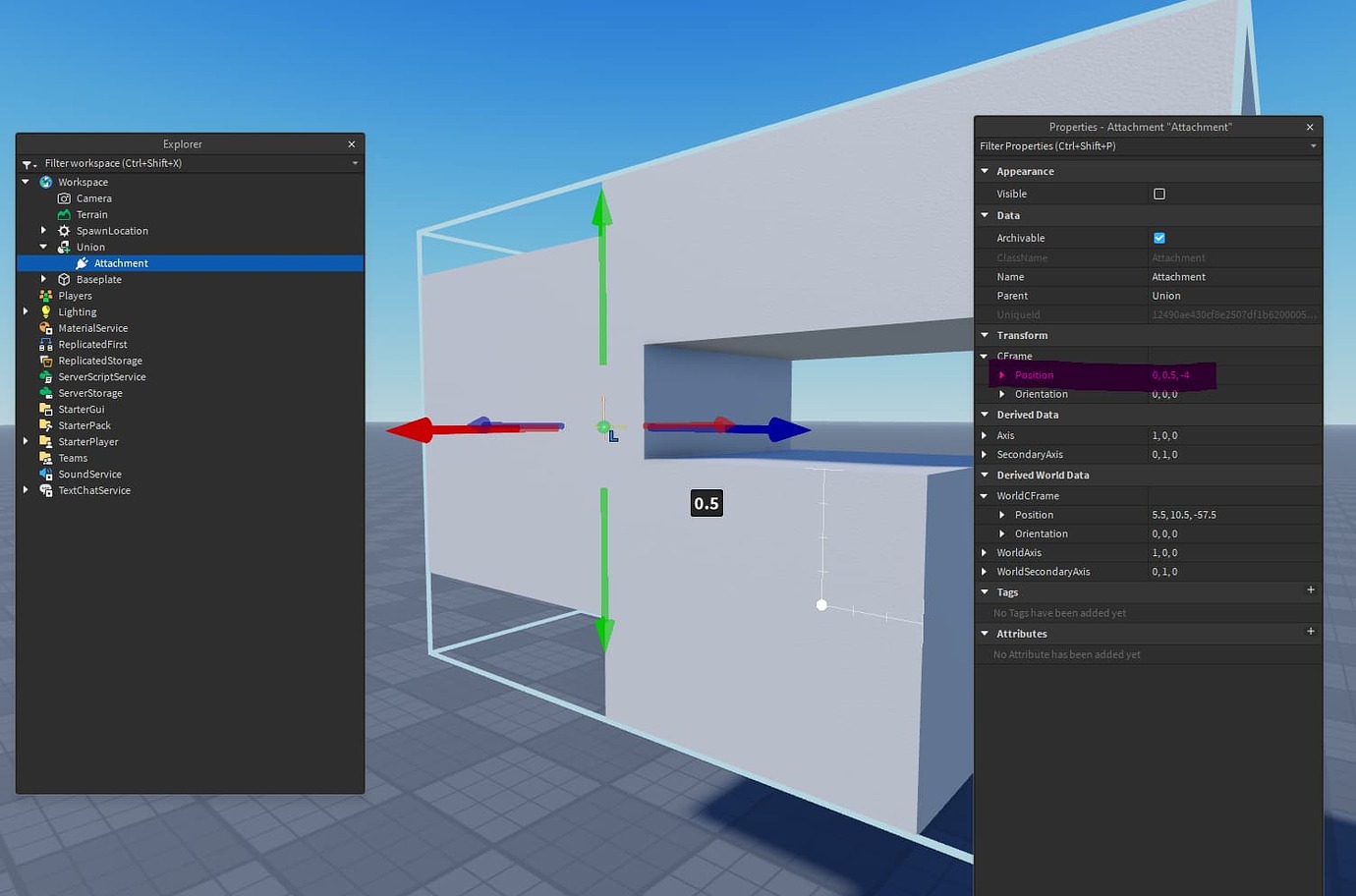Collapse the Appearance properties section
Viewport: 1356px width, 896px height.
[985, 171]
